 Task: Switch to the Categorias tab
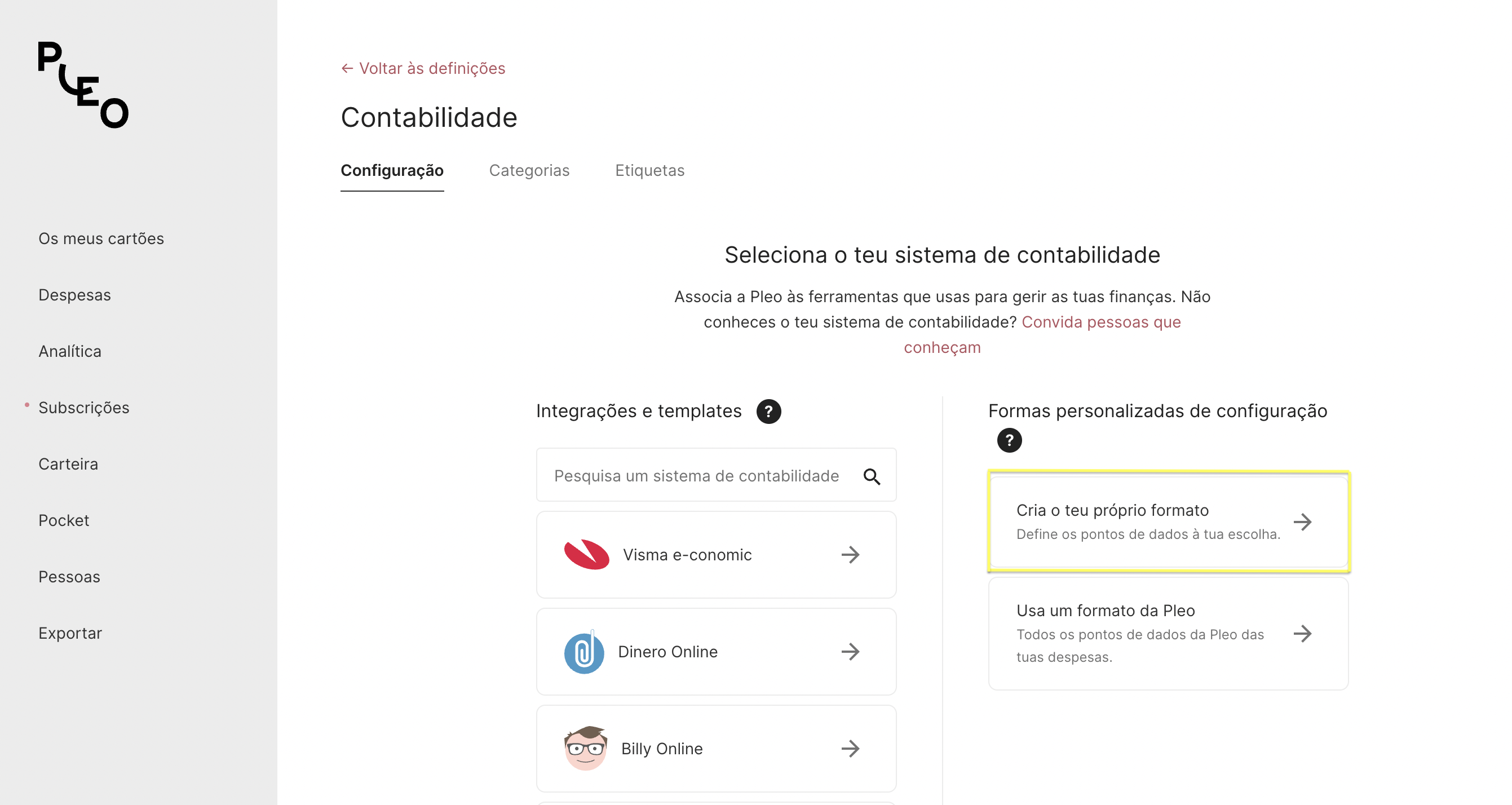coord(529,170)
